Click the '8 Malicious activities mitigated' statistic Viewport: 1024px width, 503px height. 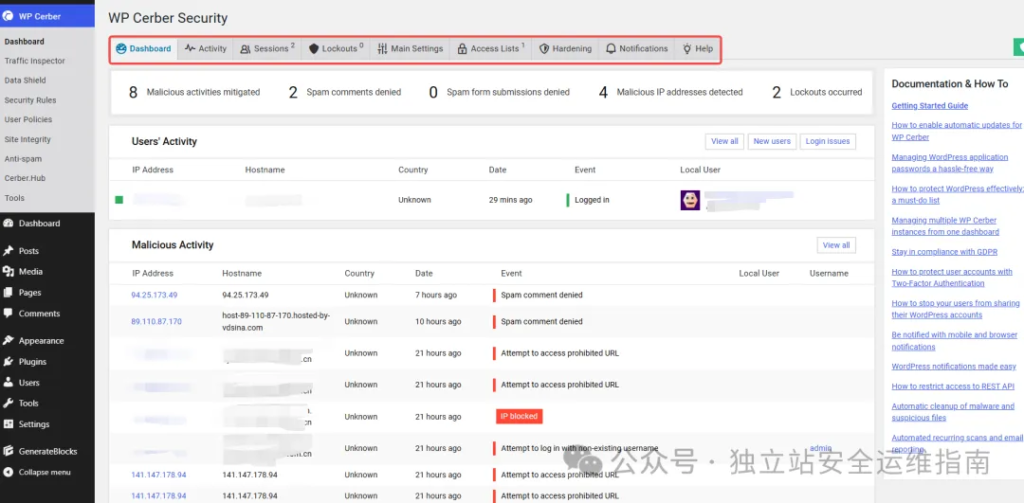194,93
